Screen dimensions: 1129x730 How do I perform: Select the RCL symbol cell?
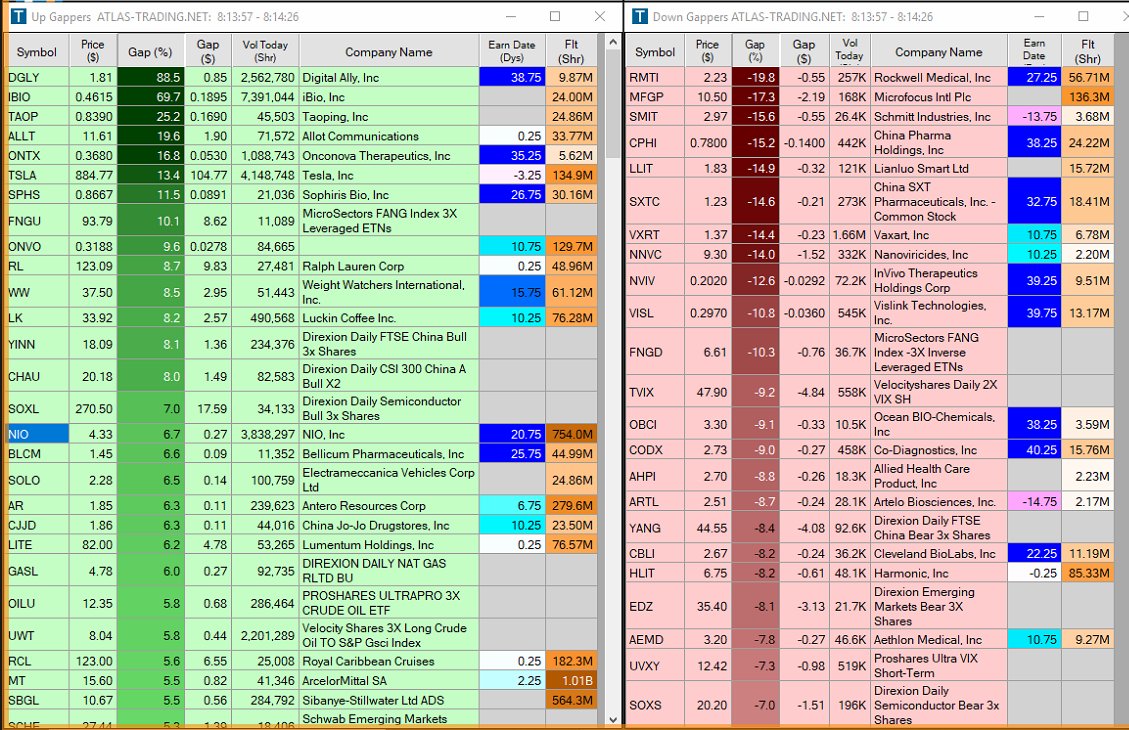(x=38, y=661)
